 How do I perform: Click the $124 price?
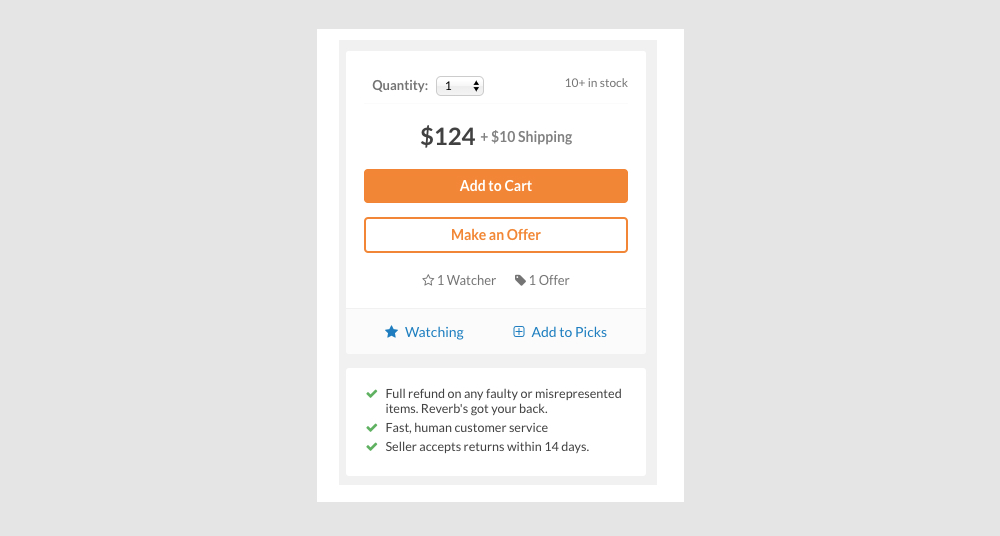click(447, 137)
